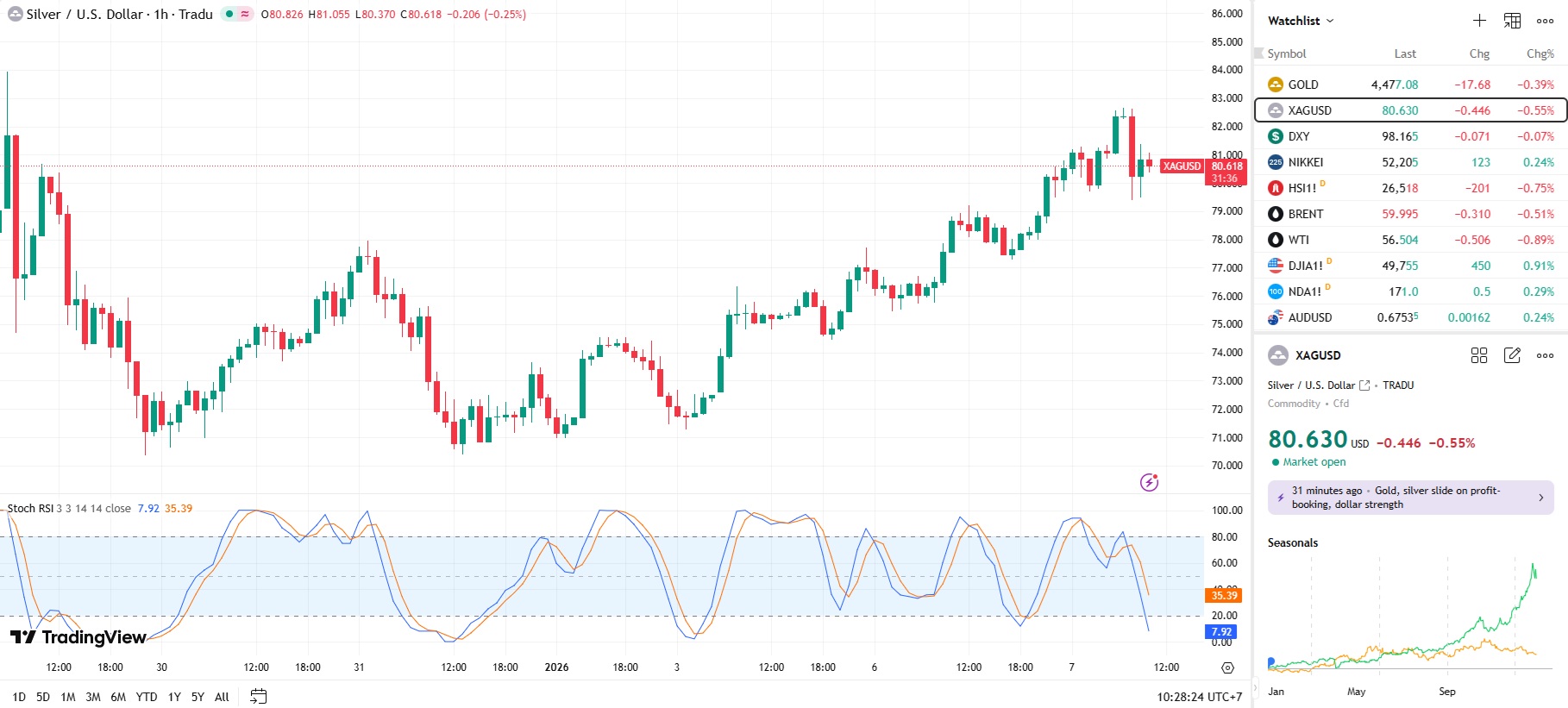Click the add symbol plus icon
The height and width of the screenshot is (708, 1568).
coord(1479,21)
